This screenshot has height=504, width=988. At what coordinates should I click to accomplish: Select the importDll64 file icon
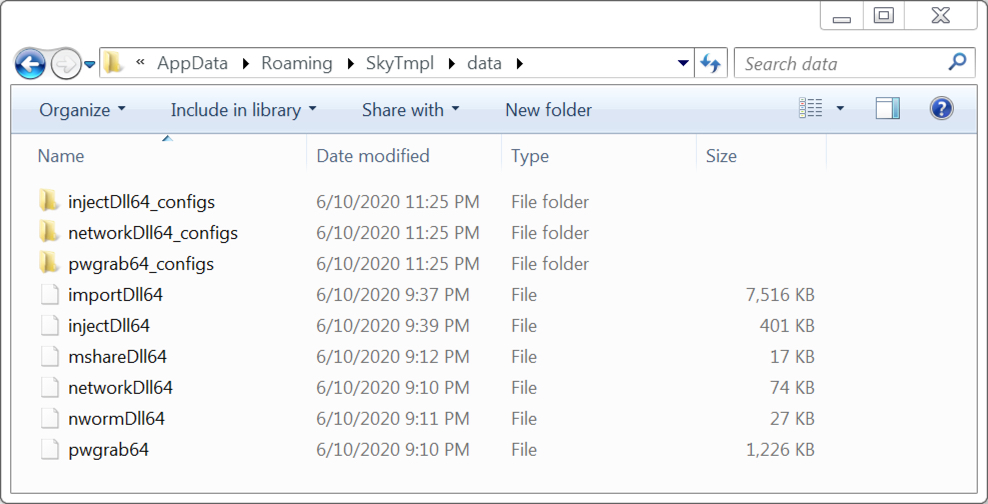[x=49, y=294]
